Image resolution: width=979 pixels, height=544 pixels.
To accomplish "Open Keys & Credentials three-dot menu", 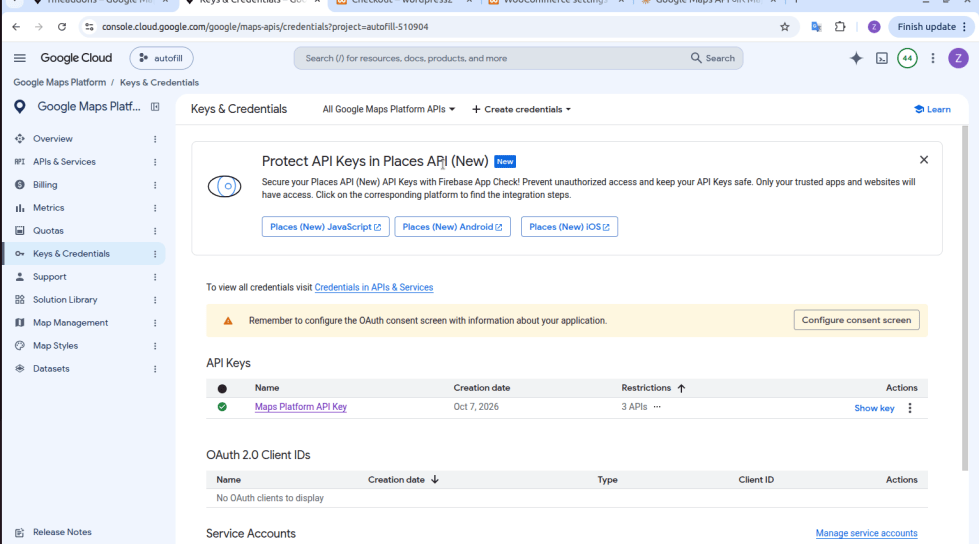I will 155,254.
